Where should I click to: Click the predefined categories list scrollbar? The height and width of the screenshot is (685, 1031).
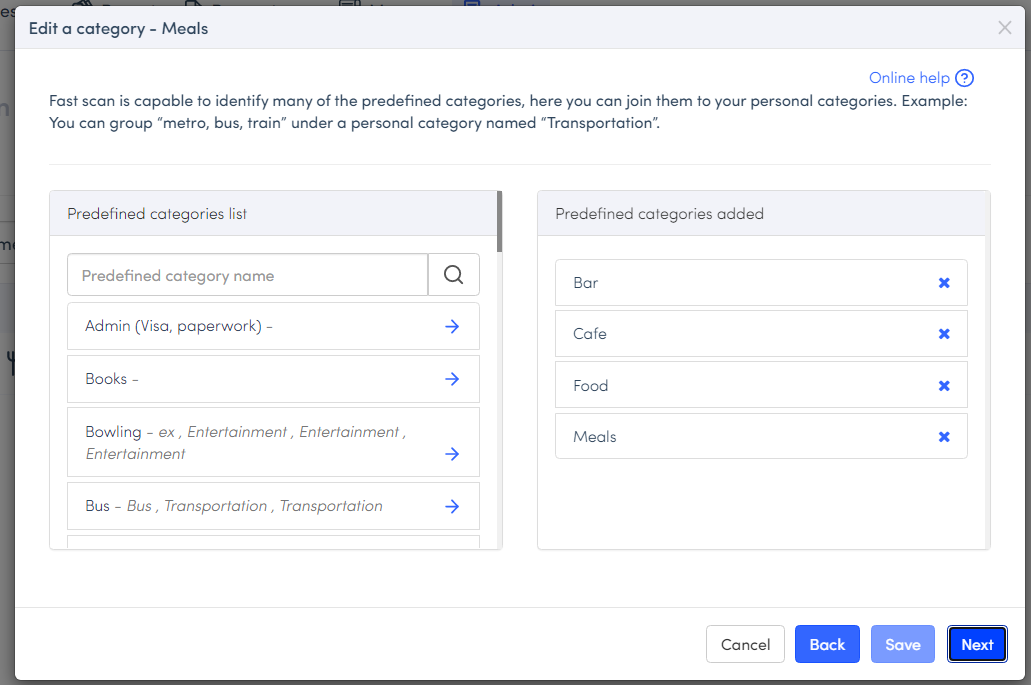pyautogui.click(x=499, y=222)
